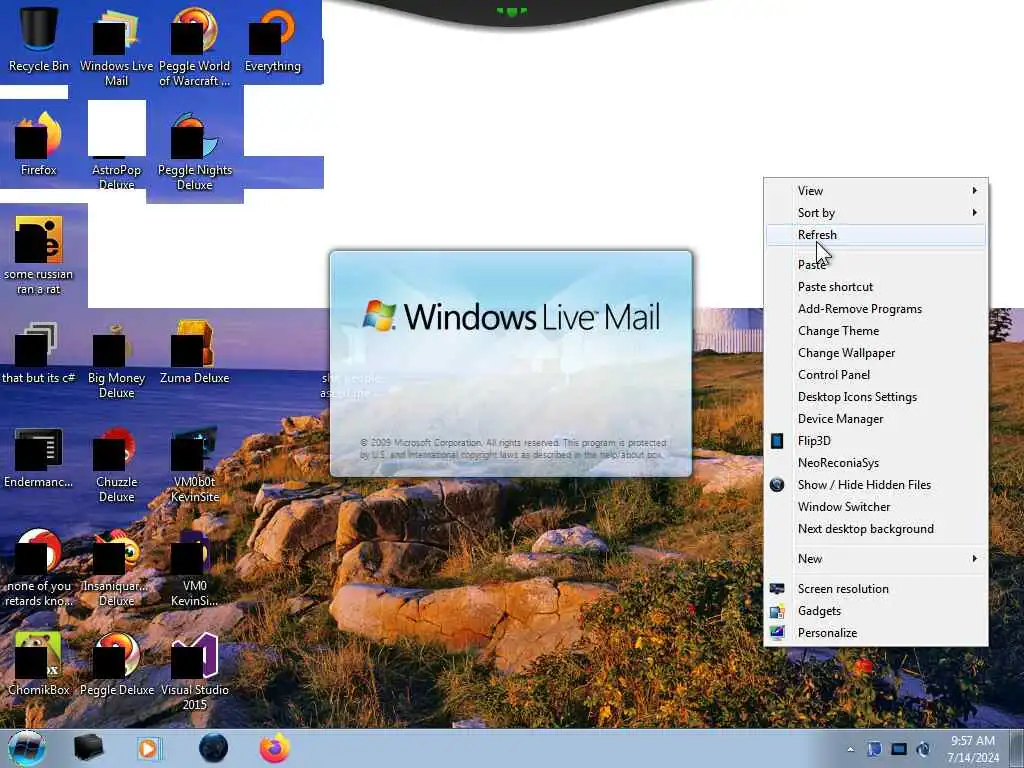Click the dark globe taskbar icon

tap(214, 748)
